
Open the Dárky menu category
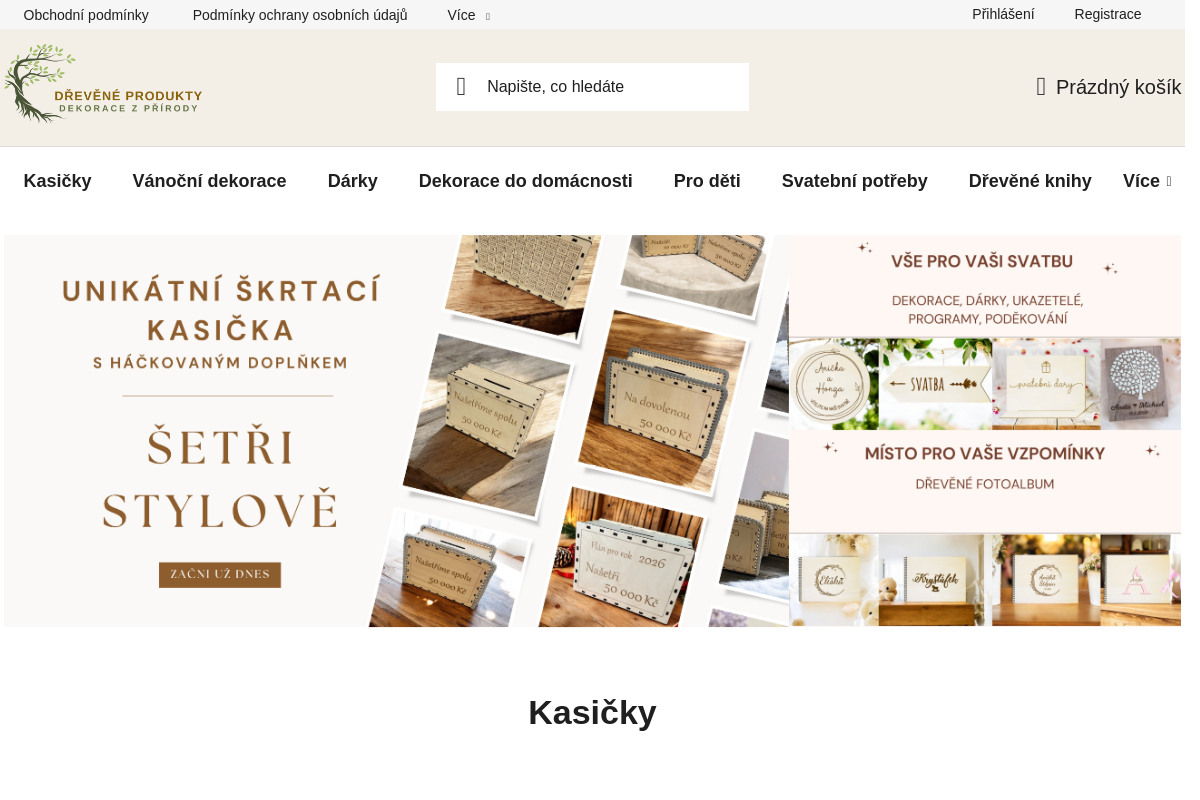[x=353, y=181]
